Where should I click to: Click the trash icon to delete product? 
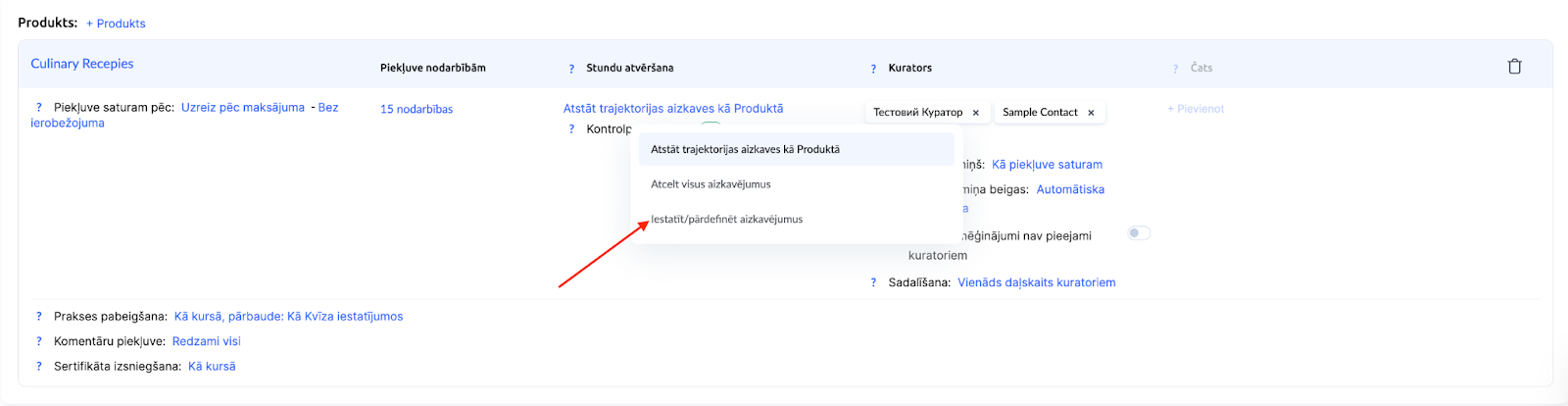(1514, 67)
